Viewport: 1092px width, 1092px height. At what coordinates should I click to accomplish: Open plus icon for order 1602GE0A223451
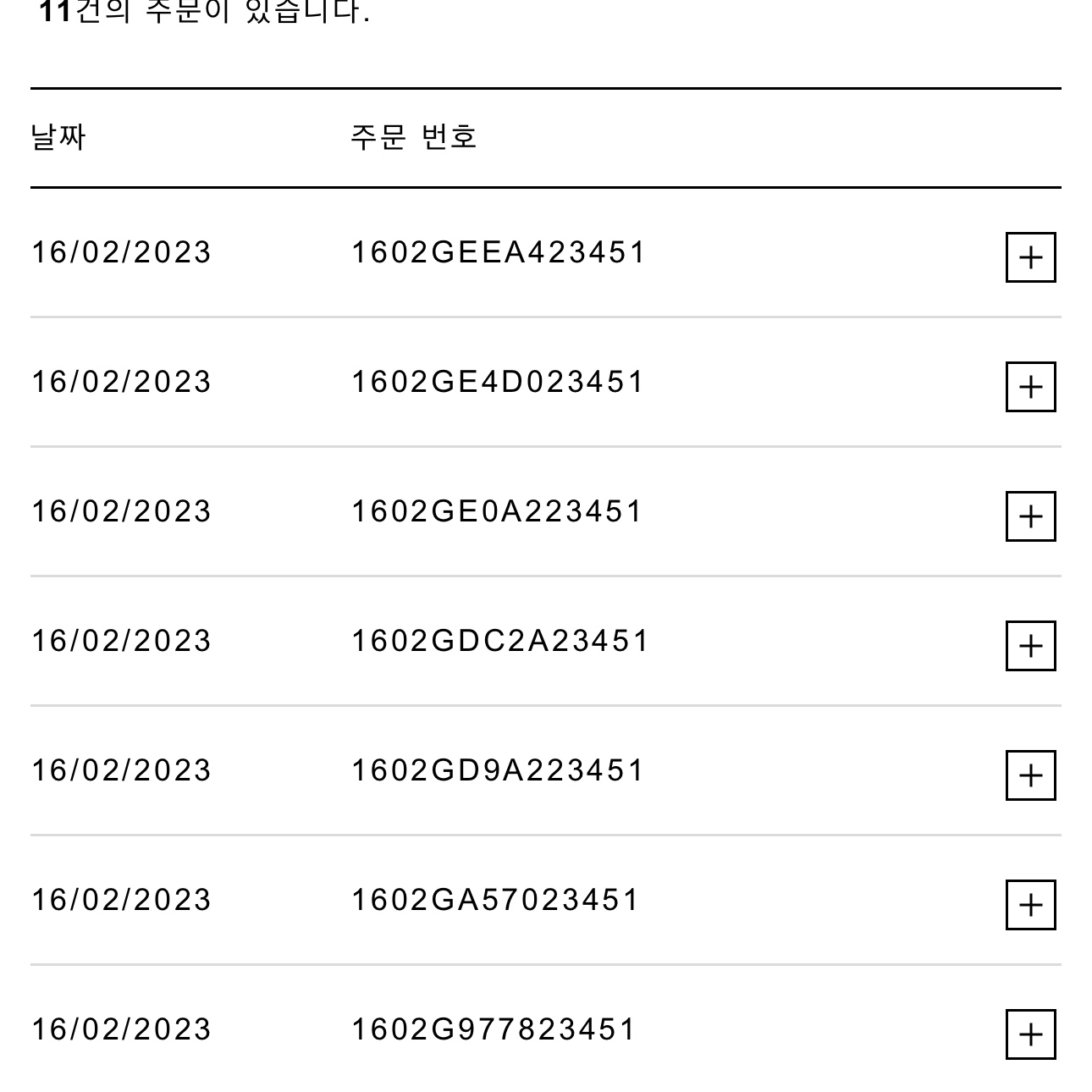[1030, 516]
